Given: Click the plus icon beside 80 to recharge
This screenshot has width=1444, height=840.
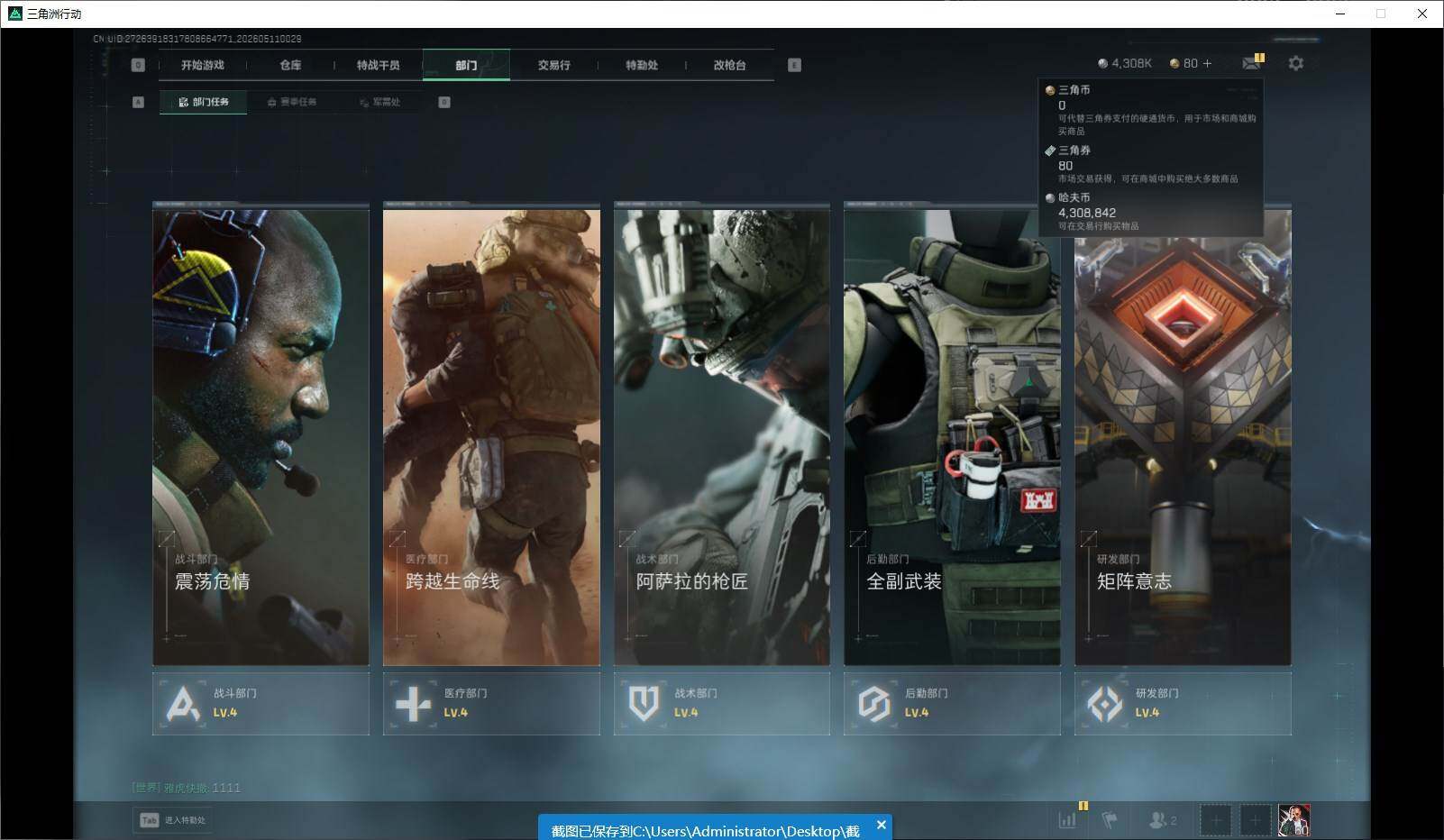Looking at the screenshot, I should (1207, 63).
